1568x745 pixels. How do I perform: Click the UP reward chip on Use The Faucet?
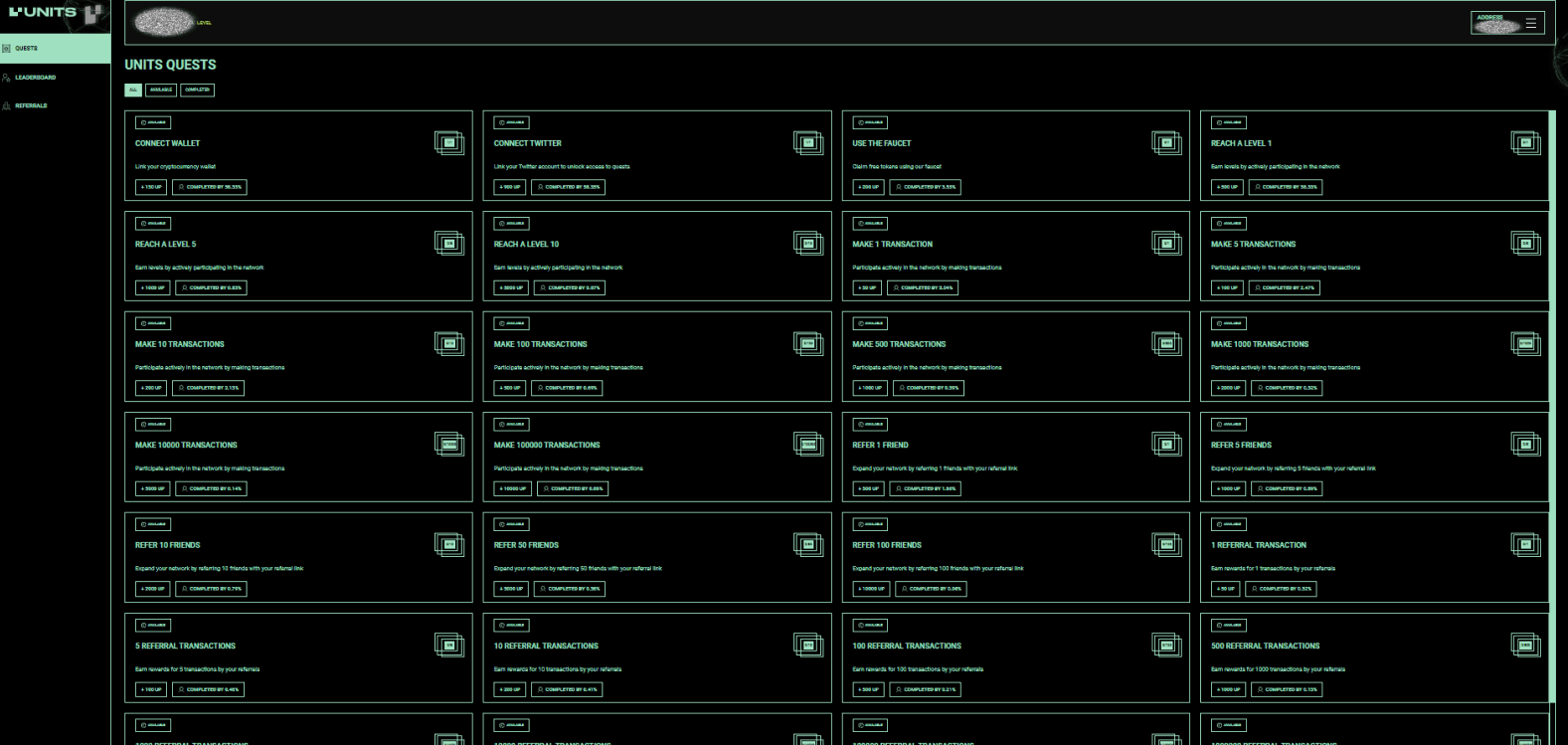point(868,187)
